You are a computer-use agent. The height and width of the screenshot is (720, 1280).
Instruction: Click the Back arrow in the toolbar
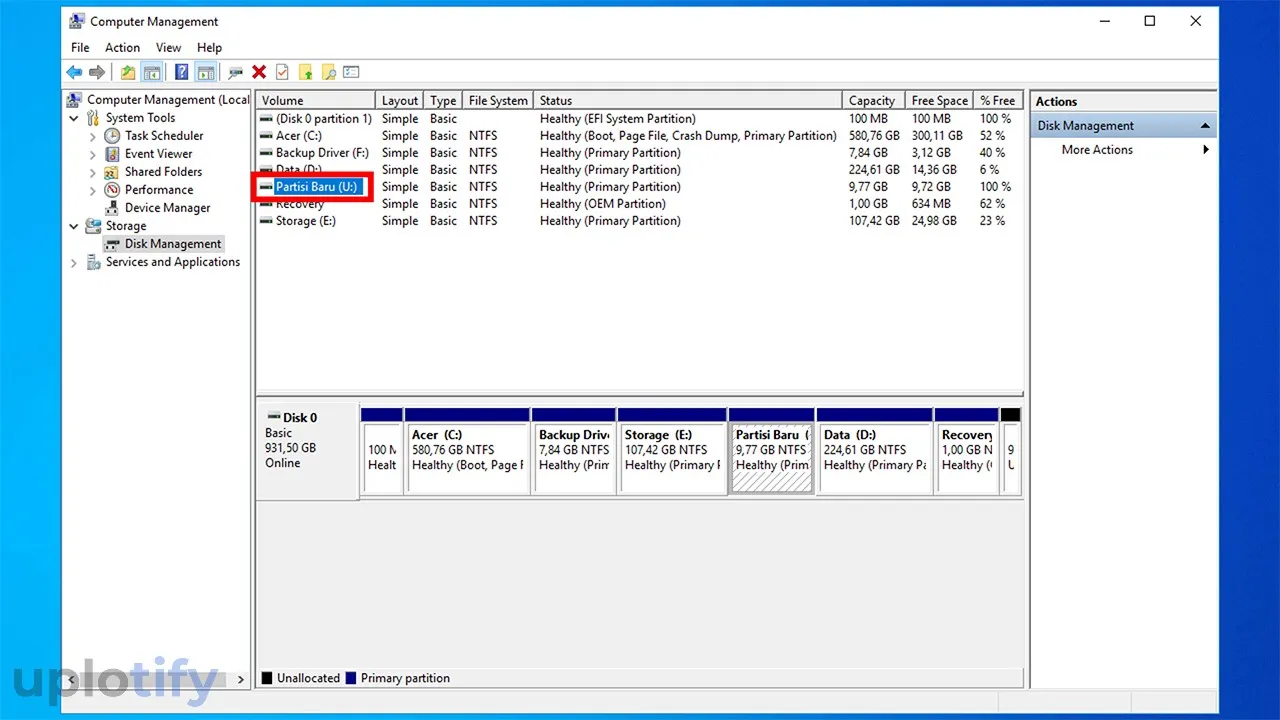coord(74,72)
